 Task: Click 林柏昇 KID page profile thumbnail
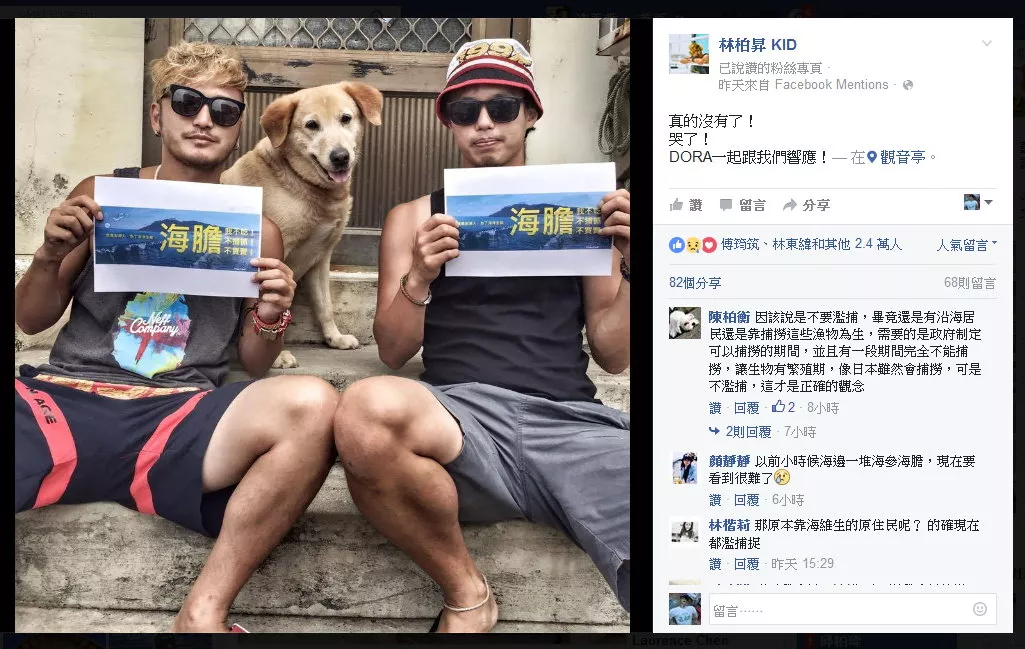[x=689, y=54]
